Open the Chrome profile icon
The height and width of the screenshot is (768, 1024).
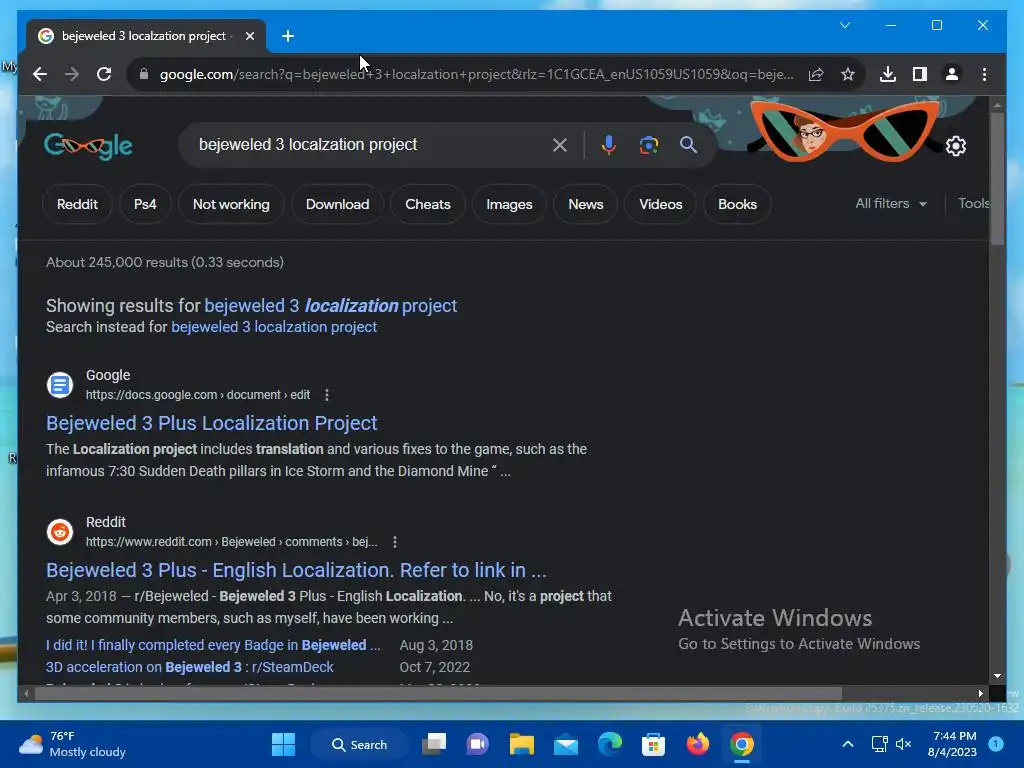point(952,74)
